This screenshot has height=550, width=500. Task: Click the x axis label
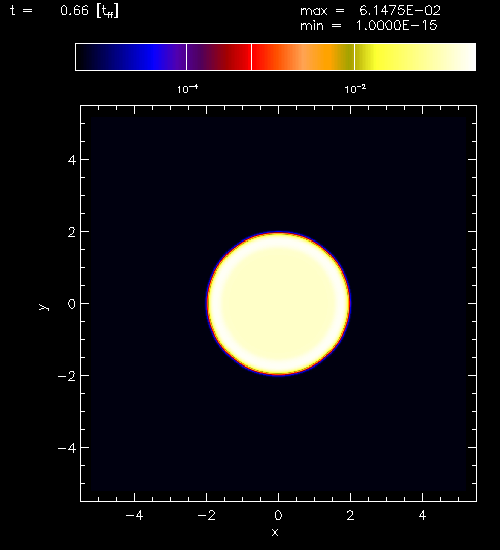pyautogui.click(x=275, y=532)
